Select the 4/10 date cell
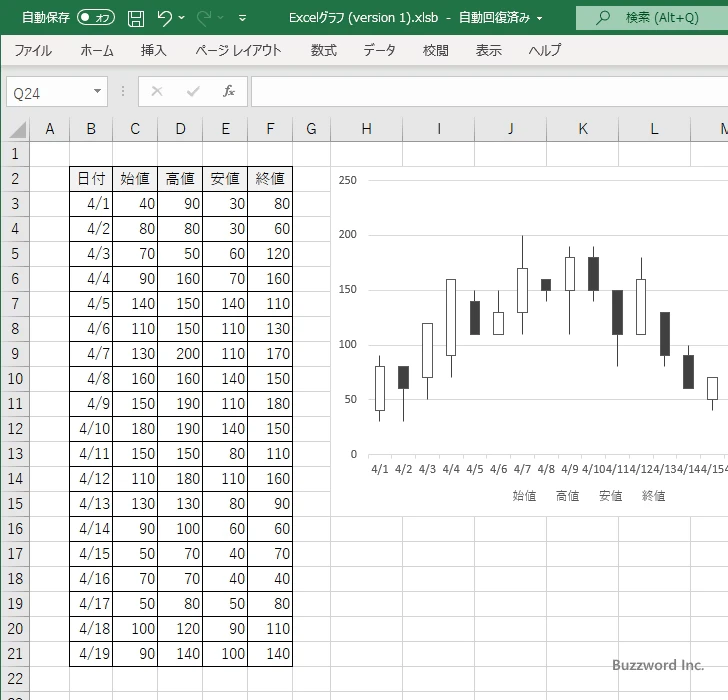 pyautogui.click(x=91, y=428)
